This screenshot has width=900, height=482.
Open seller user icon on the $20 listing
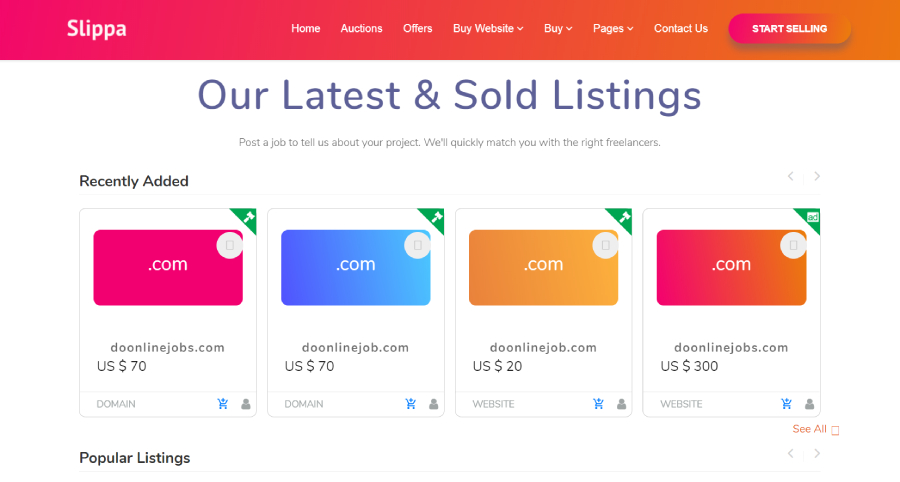621,404
